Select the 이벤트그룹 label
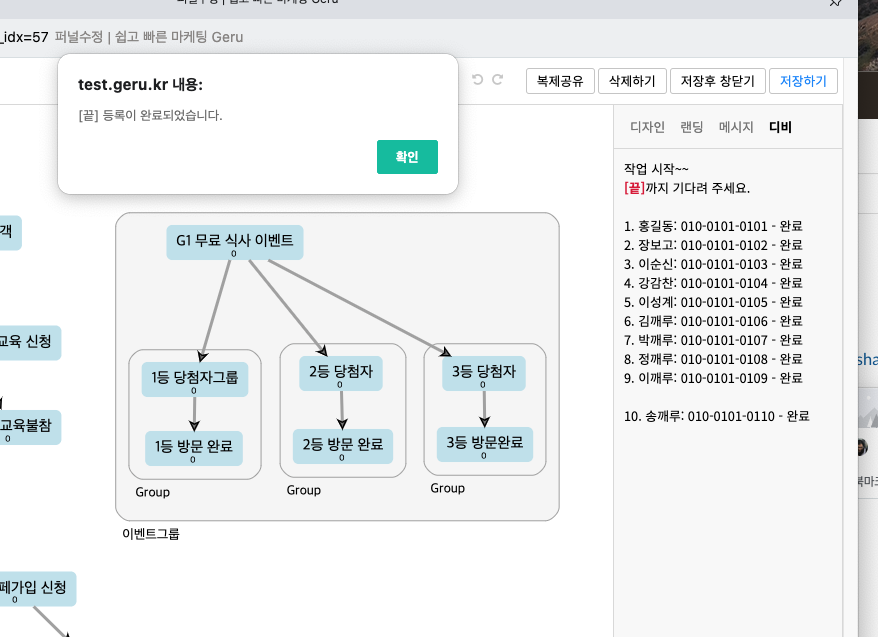The width and height of the screenshot is (878, 637). tap(151, 534)
